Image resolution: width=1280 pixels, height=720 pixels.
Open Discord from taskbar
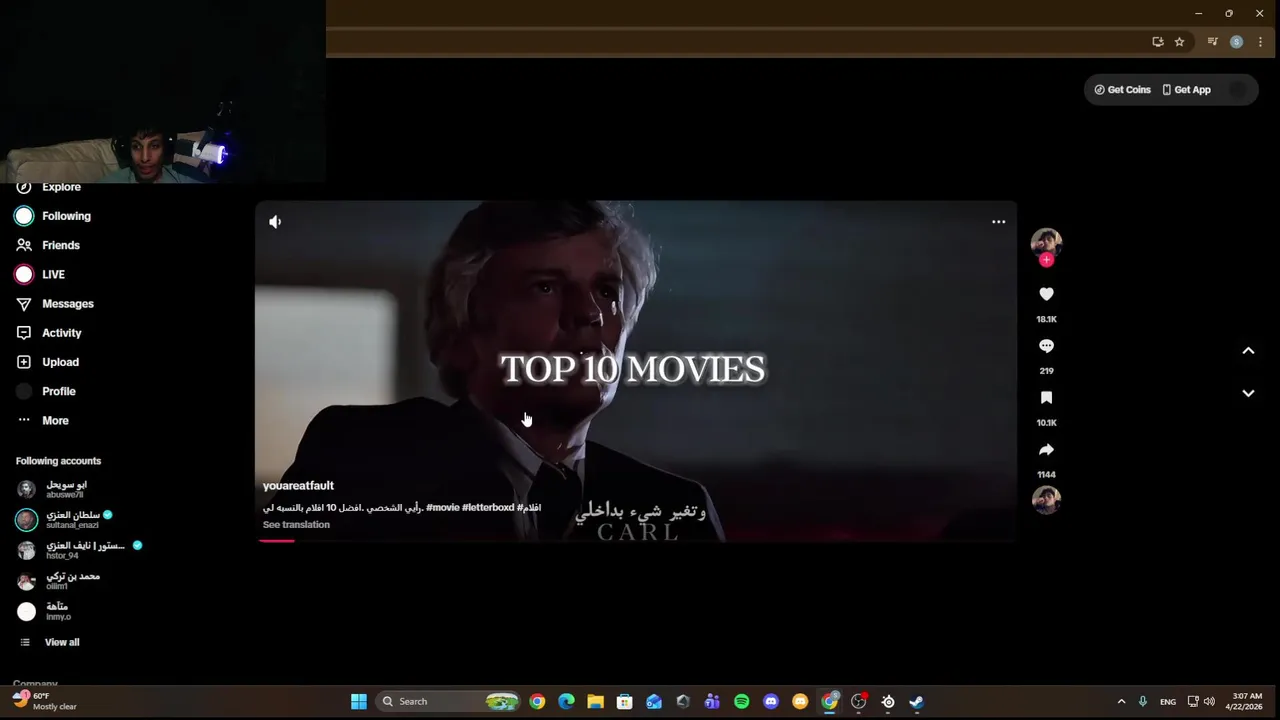click(770, 702)
